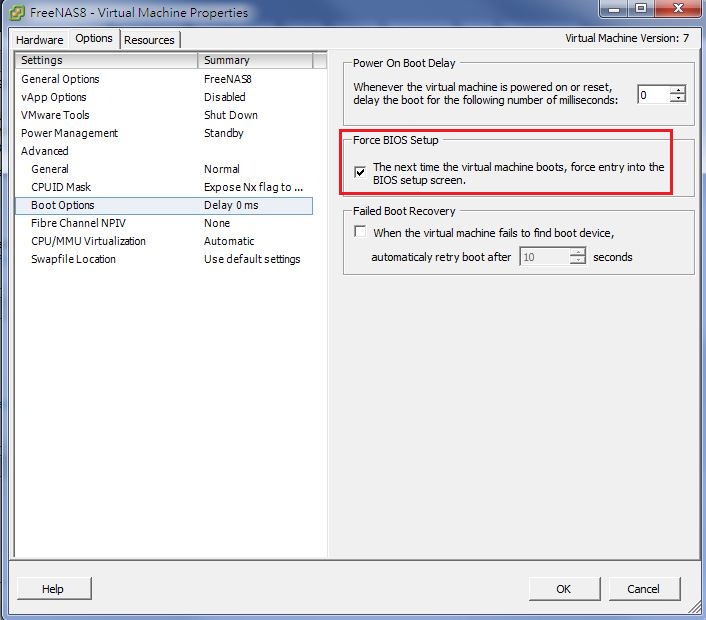Click 'Disabled' vApp summary value

pyautogui.click(x=225, y=97)
